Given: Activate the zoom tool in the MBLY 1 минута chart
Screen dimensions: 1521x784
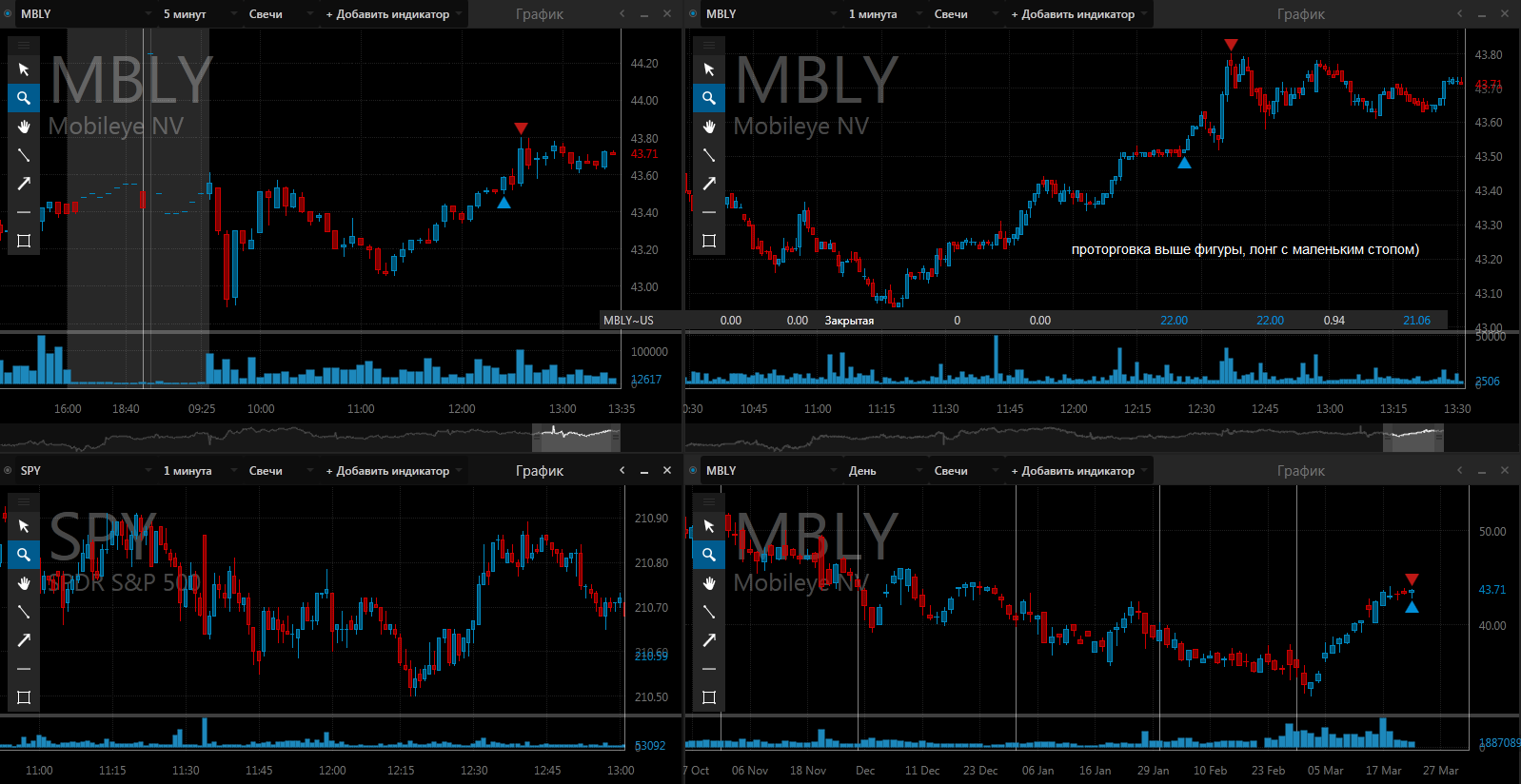Looking at the screenshot, I should [x=709, y=98].
